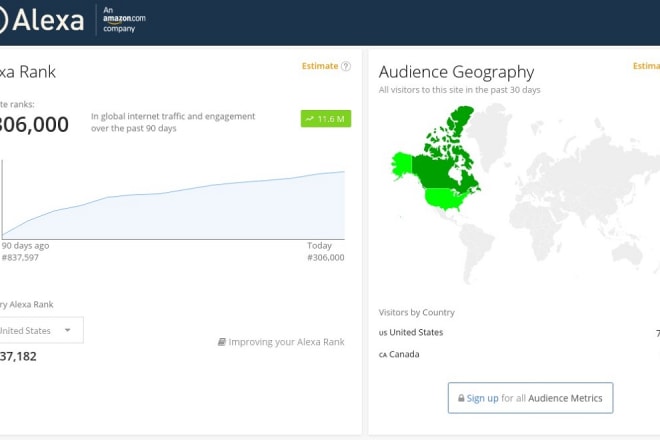Click the Alexa logo in the header
660x440 pixels.
click(x=42, y=20)
